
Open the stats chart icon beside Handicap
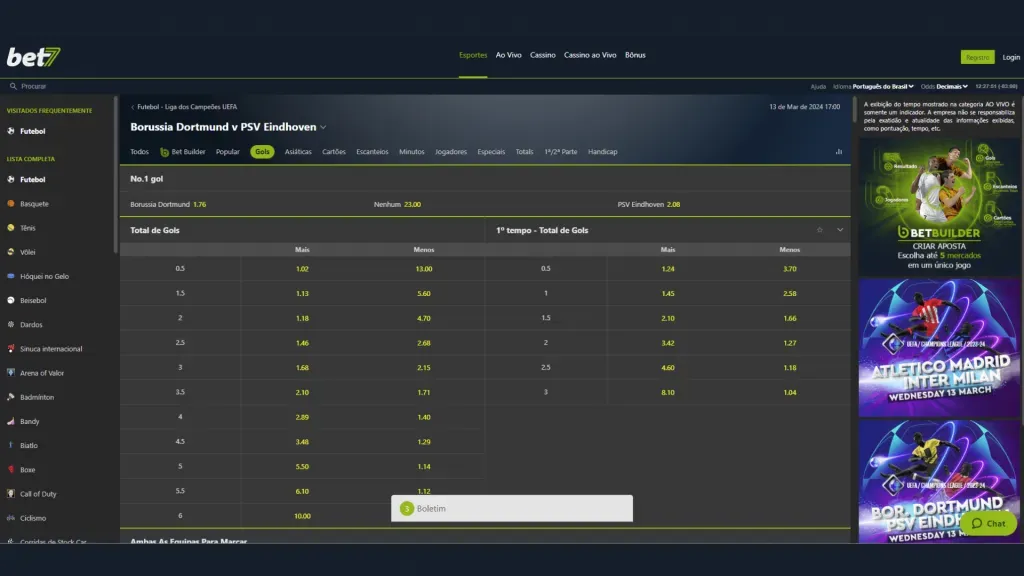(x=838, y=152)
